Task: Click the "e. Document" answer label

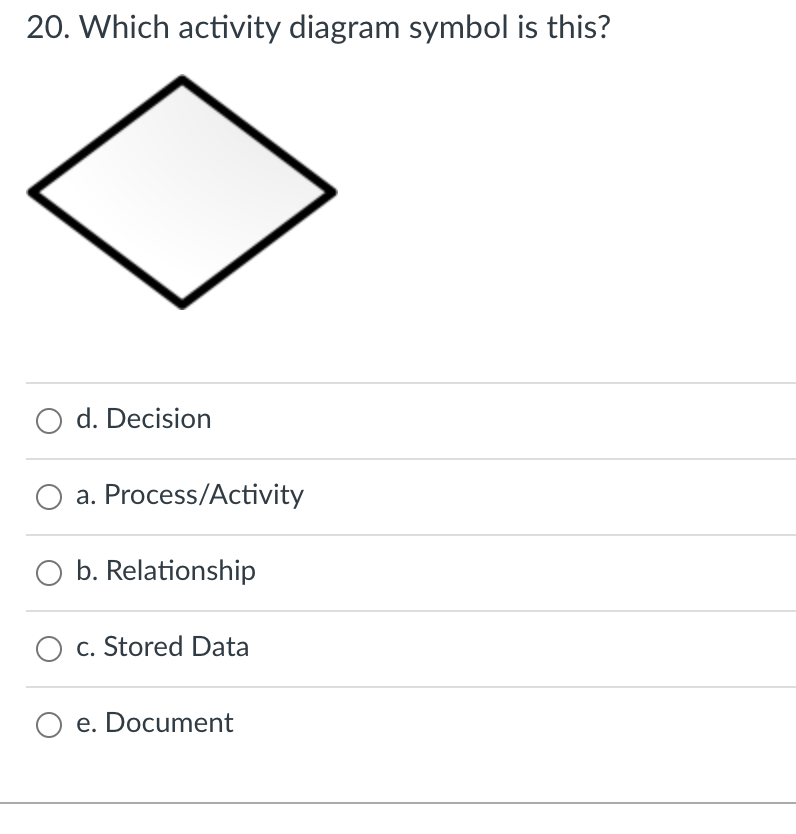Action: [x=154, y=724]
